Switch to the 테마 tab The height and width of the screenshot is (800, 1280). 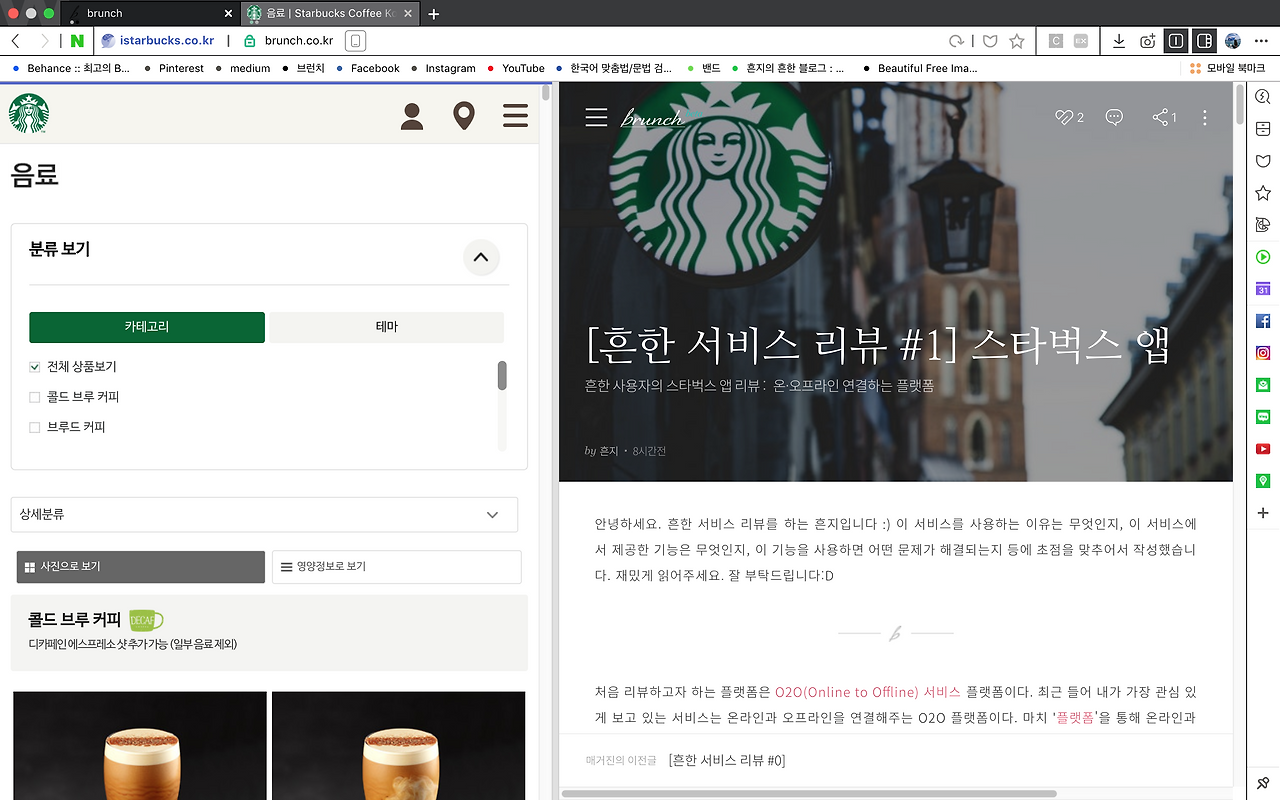(x=386, y=327)
